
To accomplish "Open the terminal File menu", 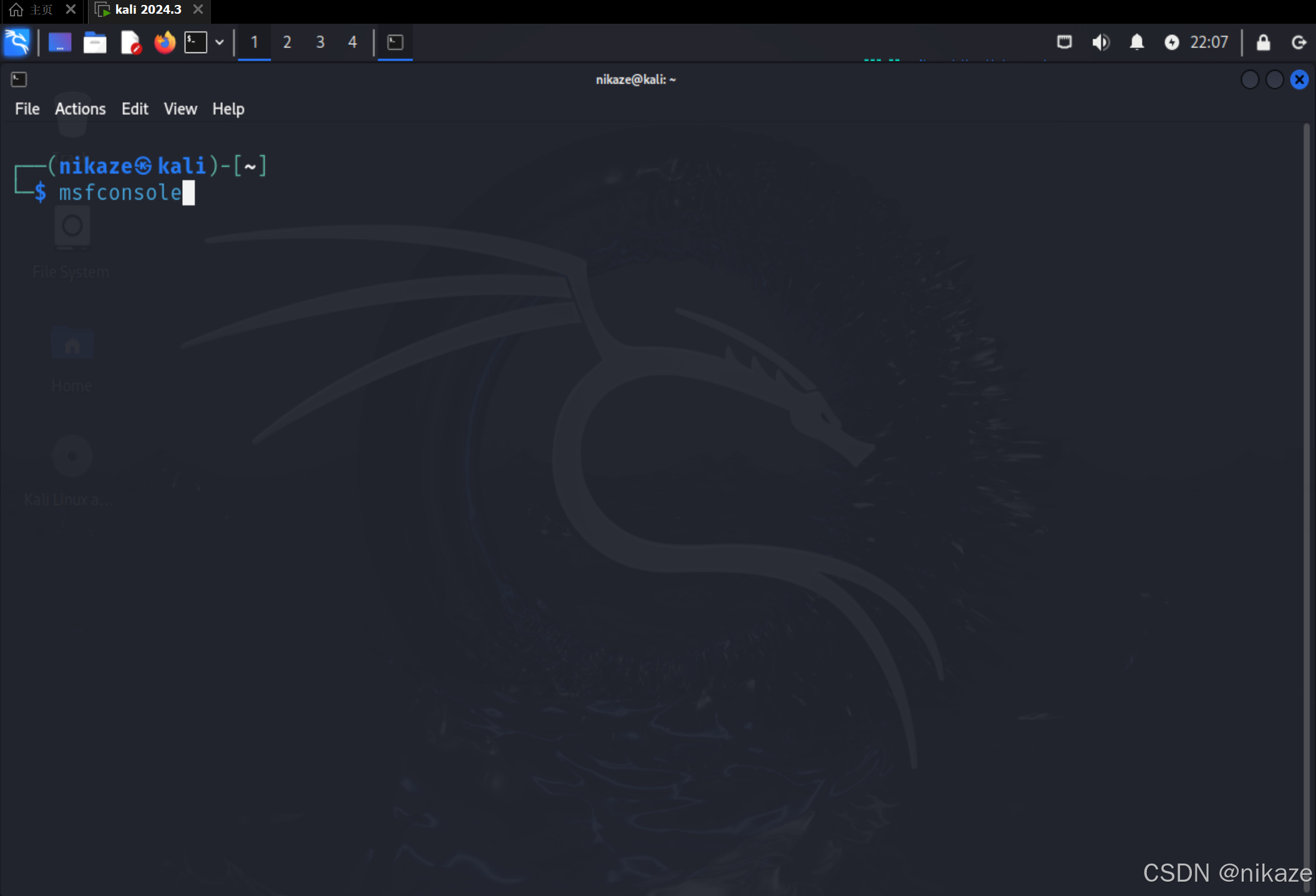I will [27, 109].
